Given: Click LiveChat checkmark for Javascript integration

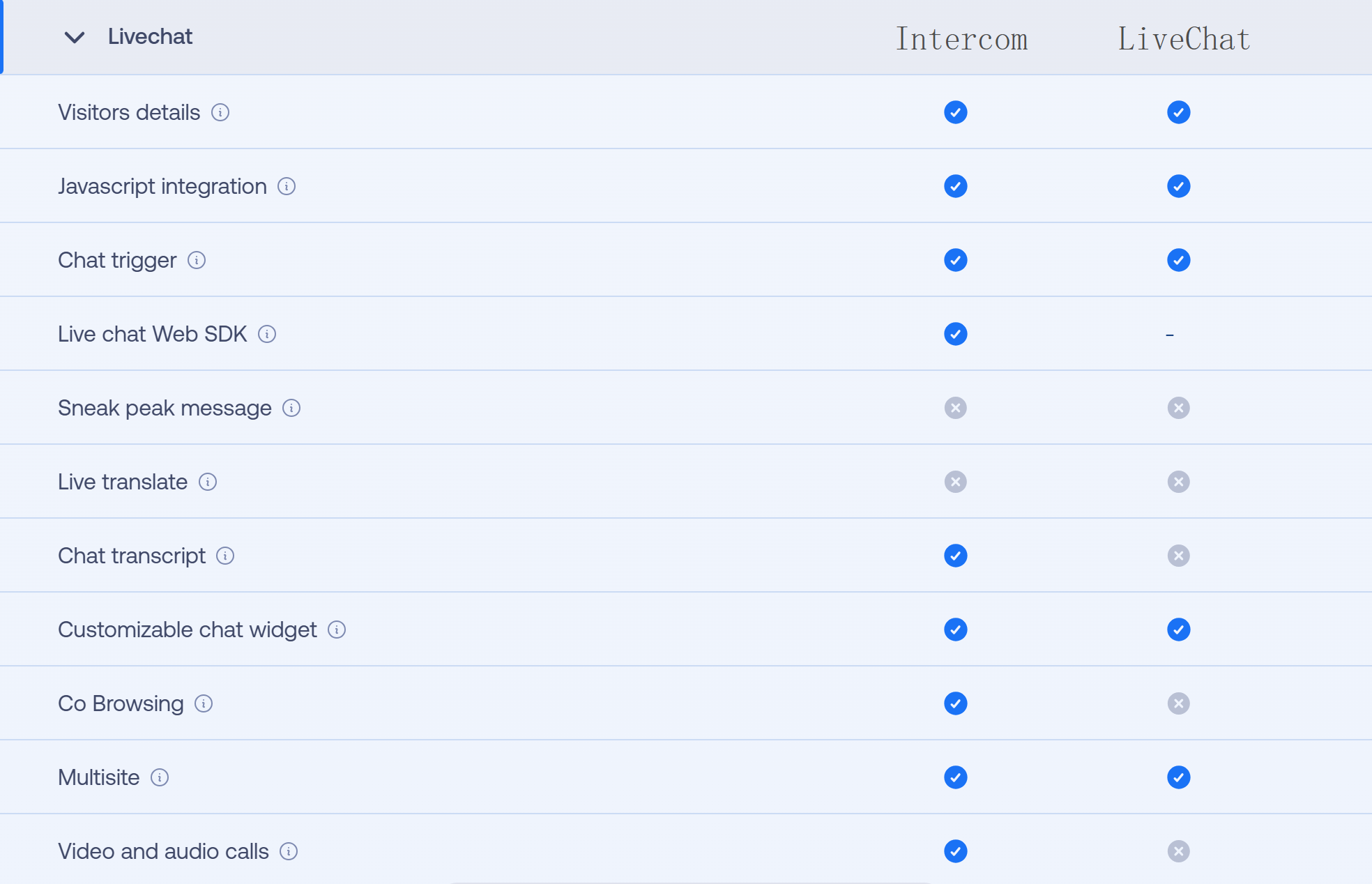Looking at the screenshot, I should (1179, 186).
